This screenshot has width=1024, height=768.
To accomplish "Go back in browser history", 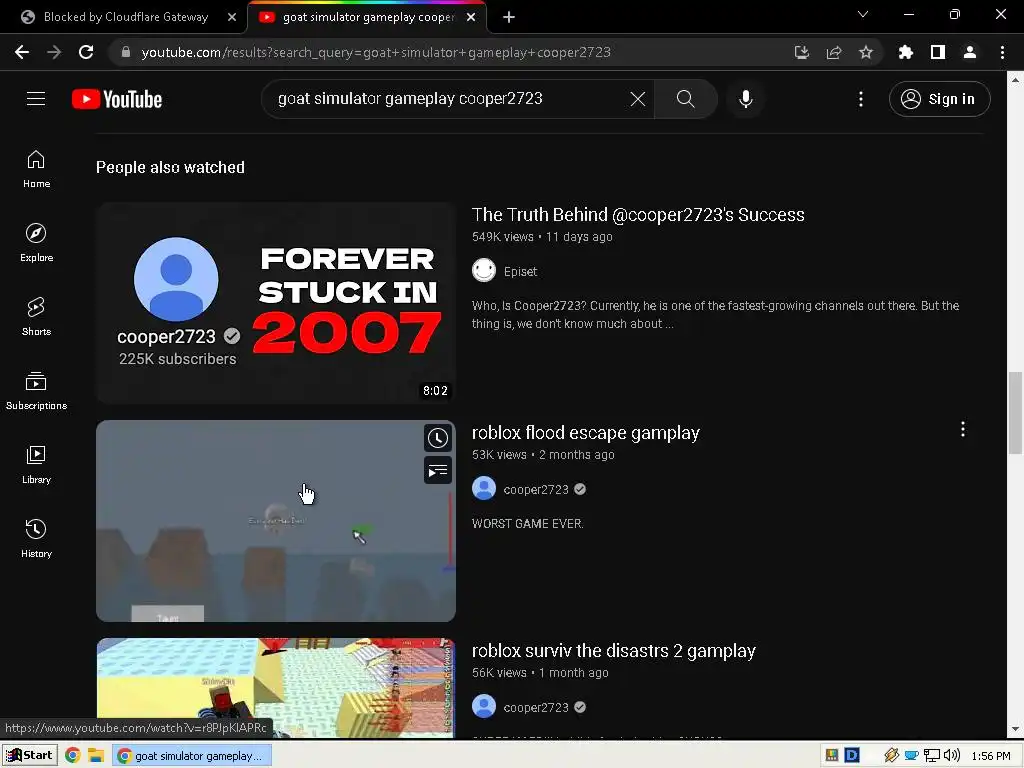I will click(22, 52).
